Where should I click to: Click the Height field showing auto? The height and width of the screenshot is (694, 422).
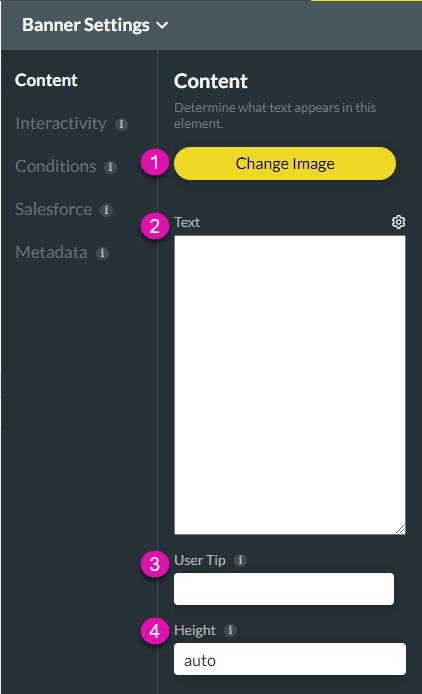[x=290, y=659]
